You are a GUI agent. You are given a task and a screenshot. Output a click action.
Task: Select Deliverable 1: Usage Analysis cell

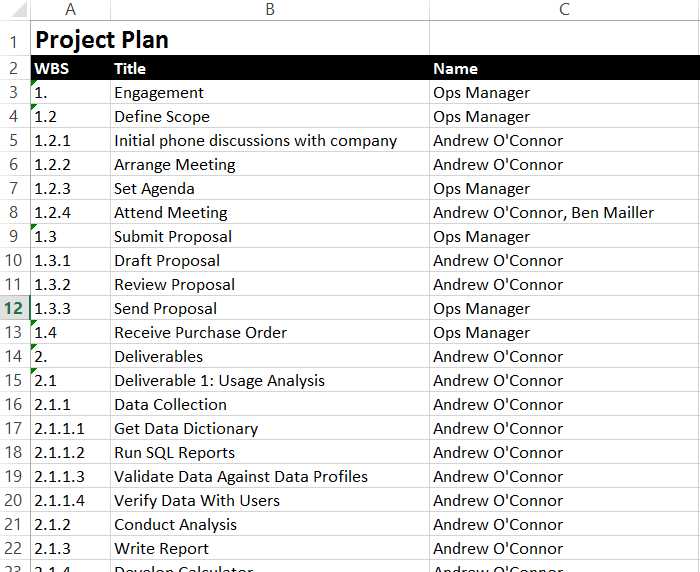270,380
